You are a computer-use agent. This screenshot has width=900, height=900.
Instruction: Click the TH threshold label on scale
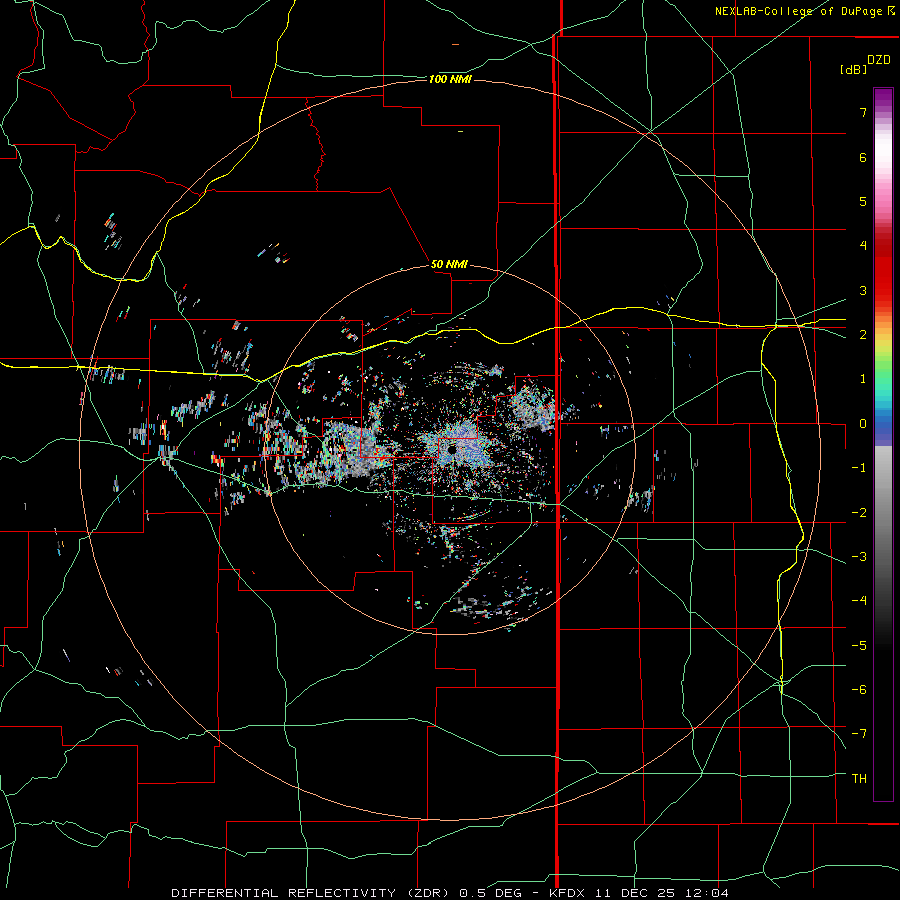(859, 779)
